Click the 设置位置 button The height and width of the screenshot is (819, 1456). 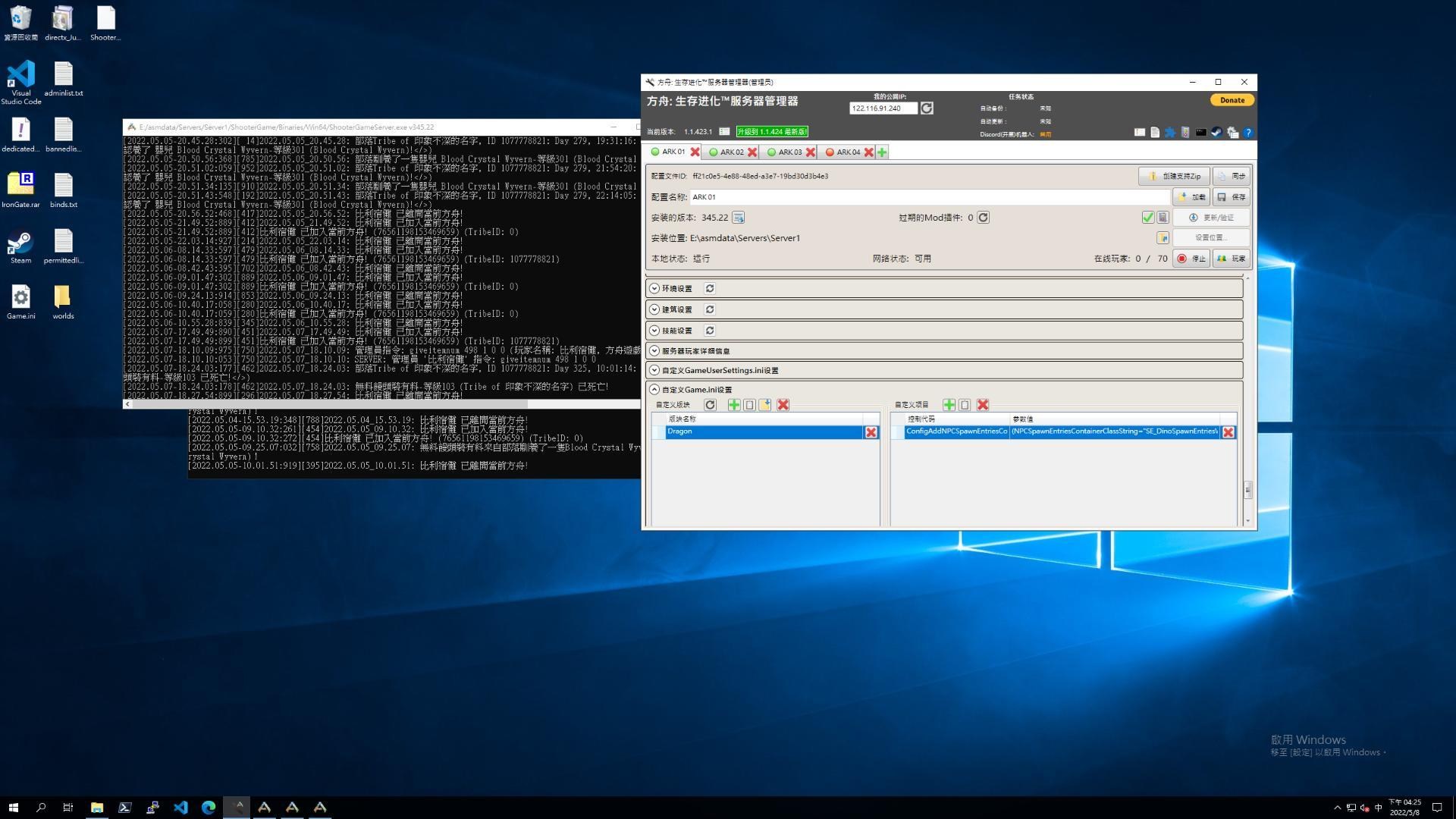[x=1211, y=238]
